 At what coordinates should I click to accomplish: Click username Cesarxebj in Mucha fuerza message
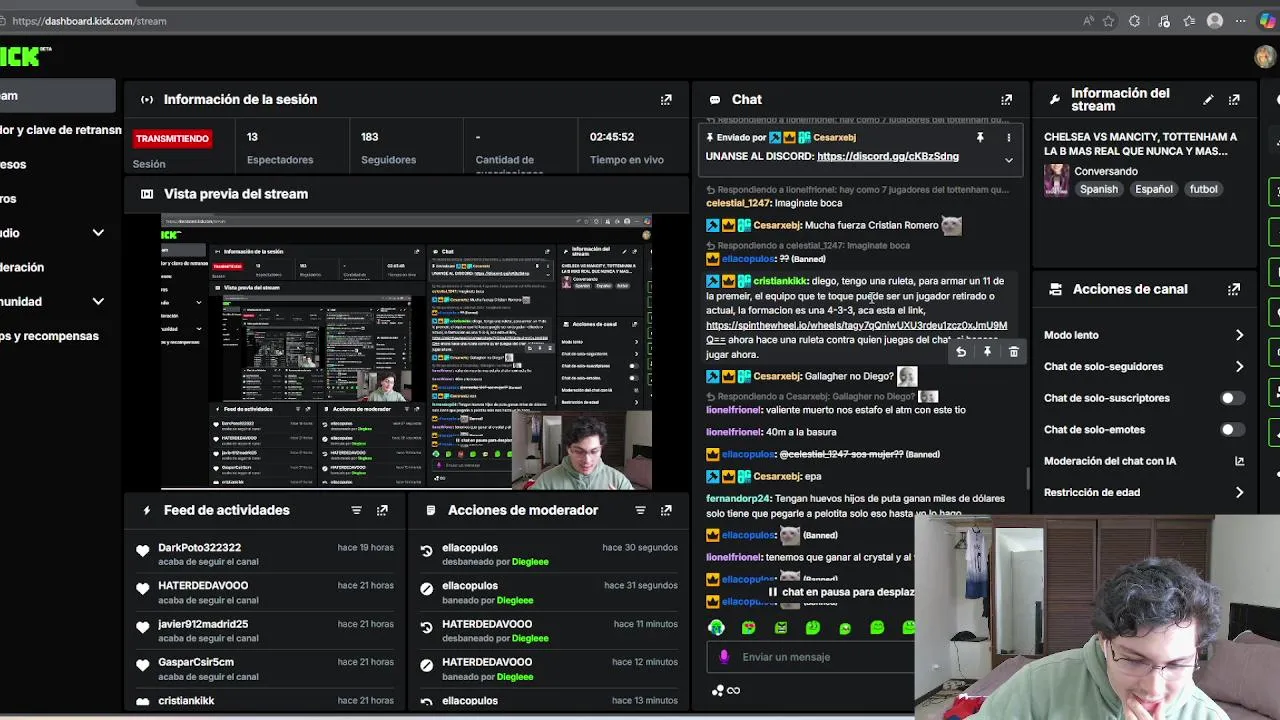tap(776, 226)
